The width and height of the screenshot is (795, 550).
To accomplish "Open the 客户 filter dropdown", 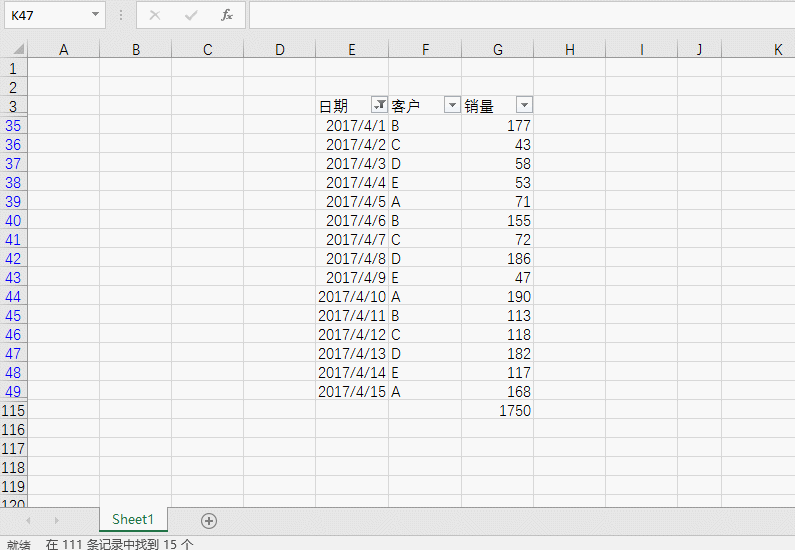I will 452,105.
